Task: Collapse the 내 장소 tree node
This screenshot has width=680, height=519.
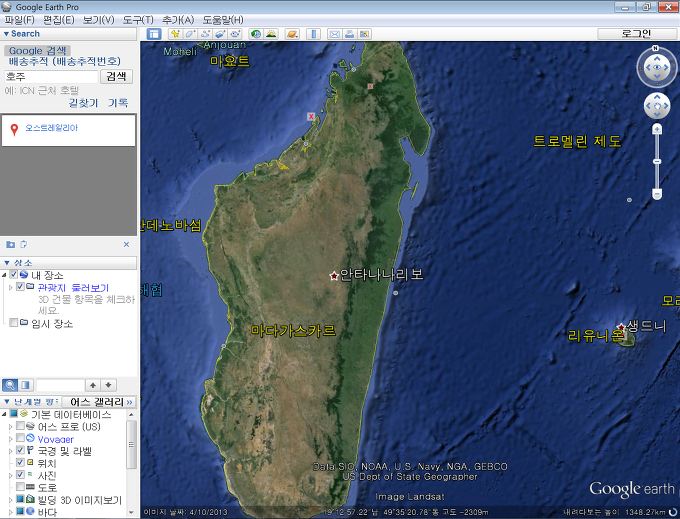Action: tap(4, 275)
